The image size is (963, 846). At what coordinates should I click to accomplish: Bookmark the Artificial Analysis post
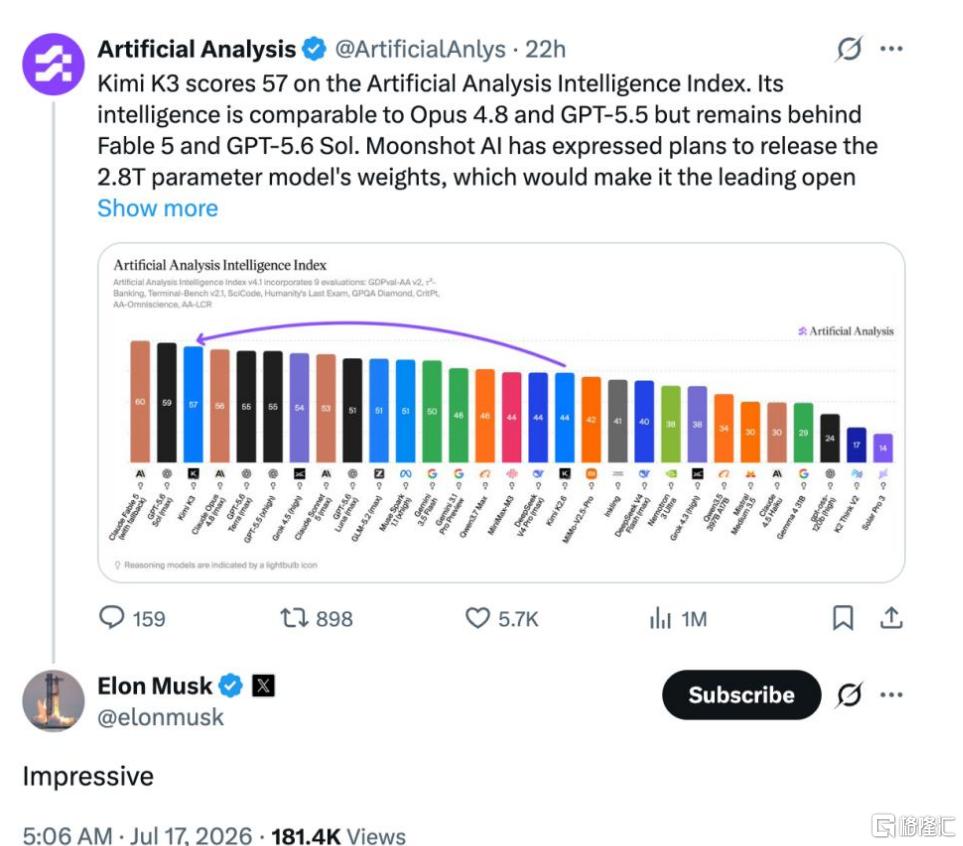click(x=843, y=617)
